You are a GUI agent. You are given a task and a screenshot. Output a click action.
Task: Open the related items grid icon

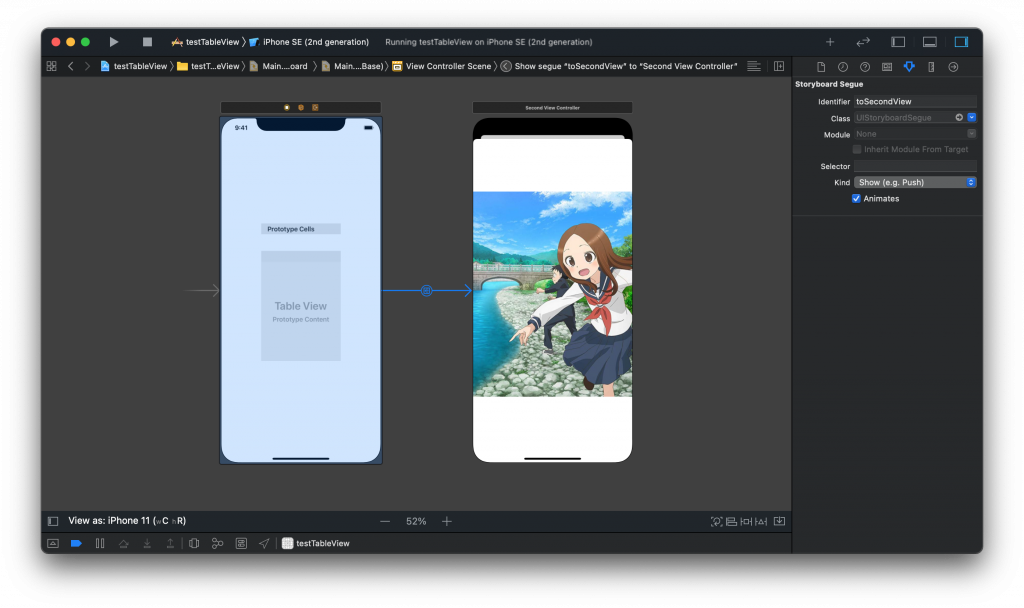52,66
